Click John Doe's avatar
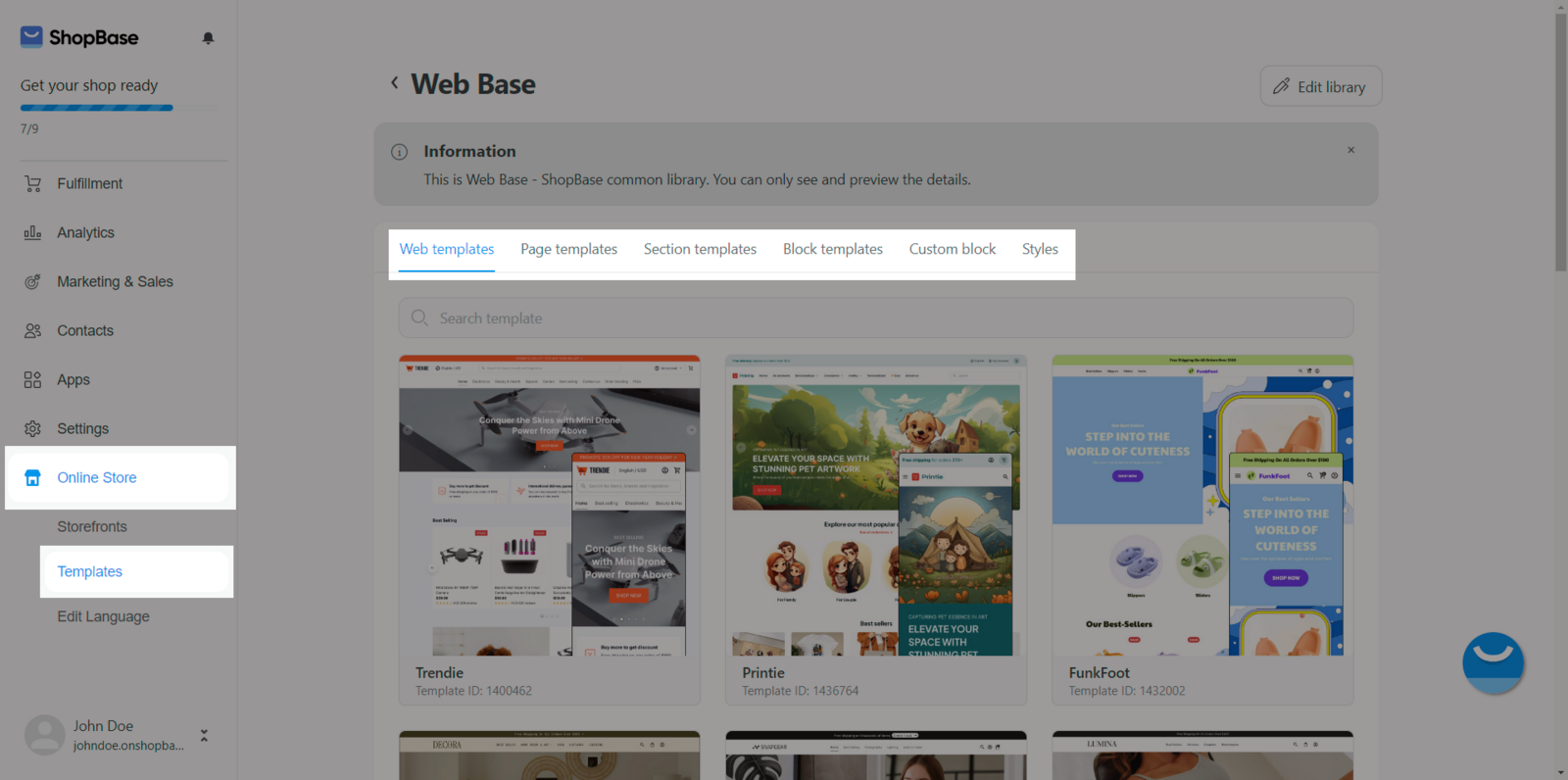This screenshot has width=1568, height=780. point(44,735)
